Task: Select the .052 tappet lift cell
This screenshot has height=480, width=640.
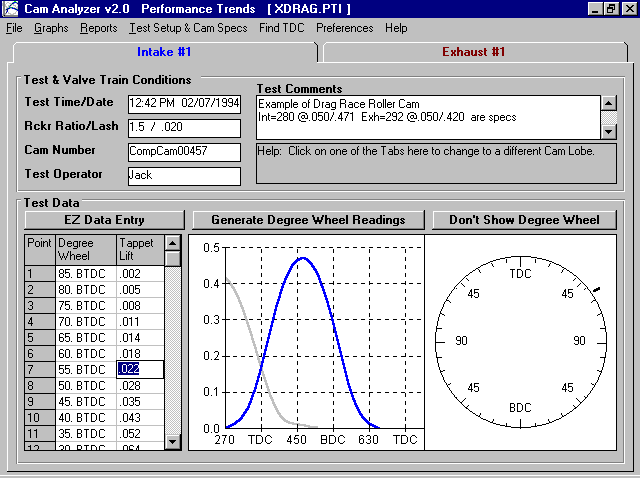Action: (140, 433)
